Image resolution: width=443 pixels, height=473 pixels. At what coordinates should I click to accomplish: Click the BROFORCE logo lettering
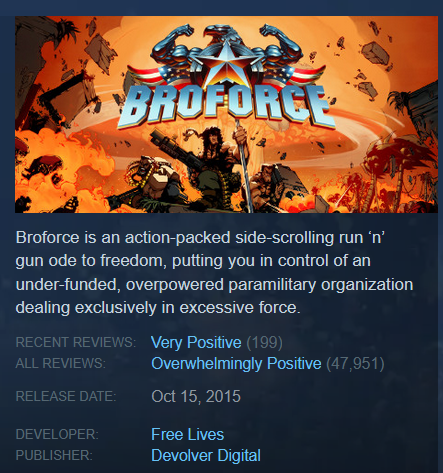click(x=226, y=105)
